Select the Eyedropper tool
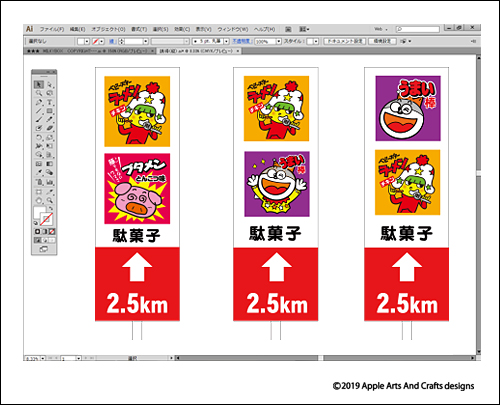 (x=39, y=172)
